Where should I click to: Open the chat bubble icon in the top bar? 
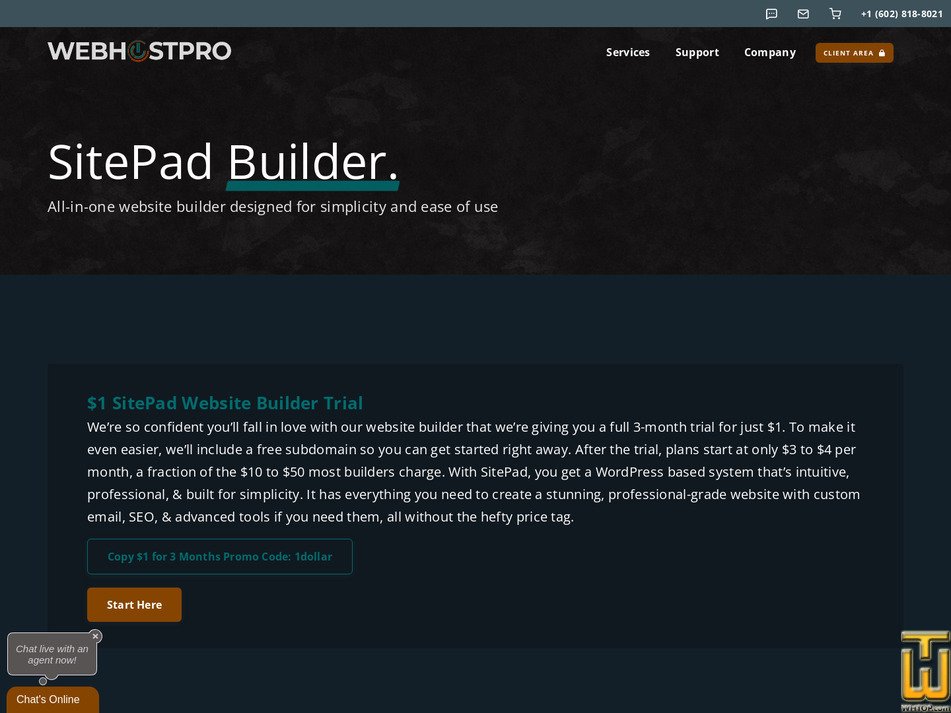(771, 13)
